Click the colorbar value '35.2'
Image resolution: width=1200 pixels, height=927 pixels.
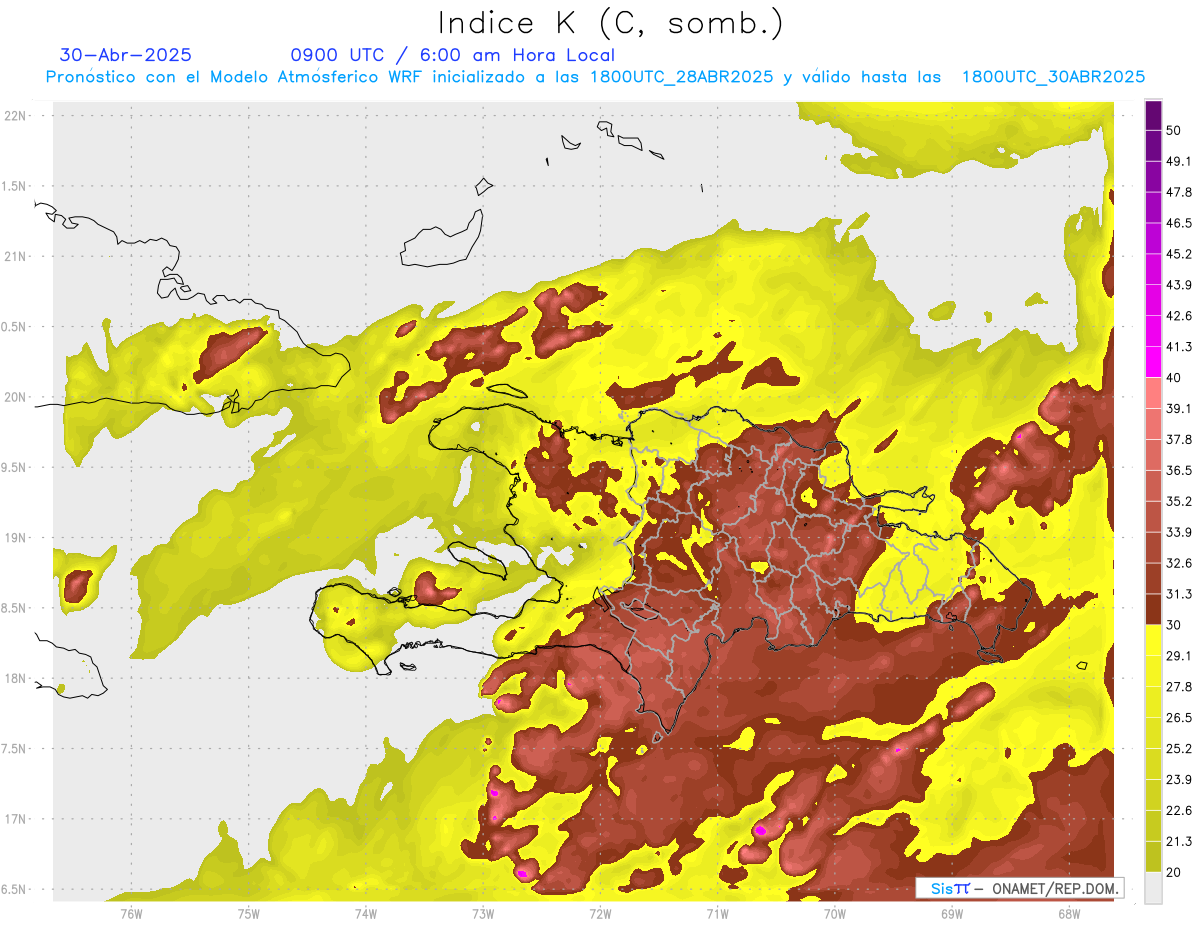pyautogui.click(x=1178, y=502)
